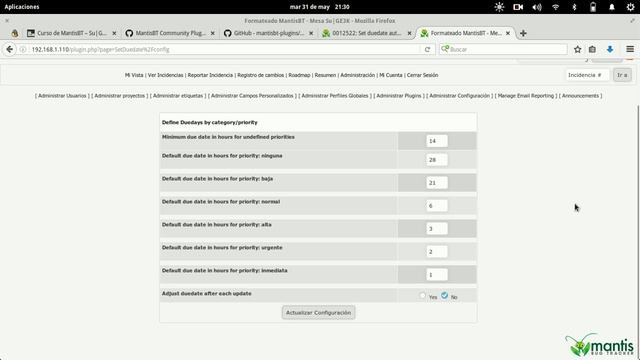The height and width of the screenshot is (360, 640).
Task: Close the GitHub mantisbt-plugins tab
Action: [311, 33]
